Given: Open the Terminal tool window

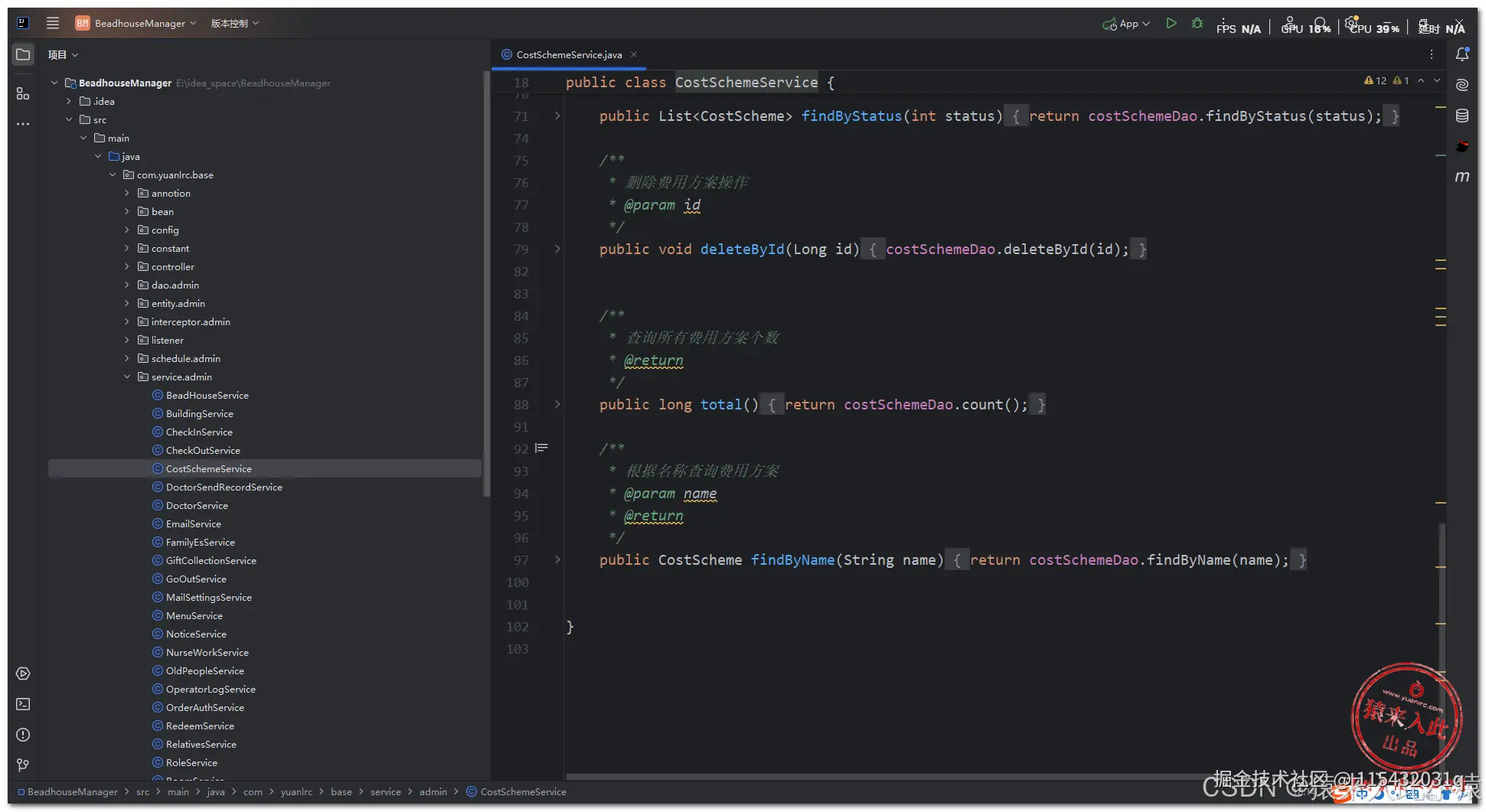Looking at the screenshot, I should 23,704.
